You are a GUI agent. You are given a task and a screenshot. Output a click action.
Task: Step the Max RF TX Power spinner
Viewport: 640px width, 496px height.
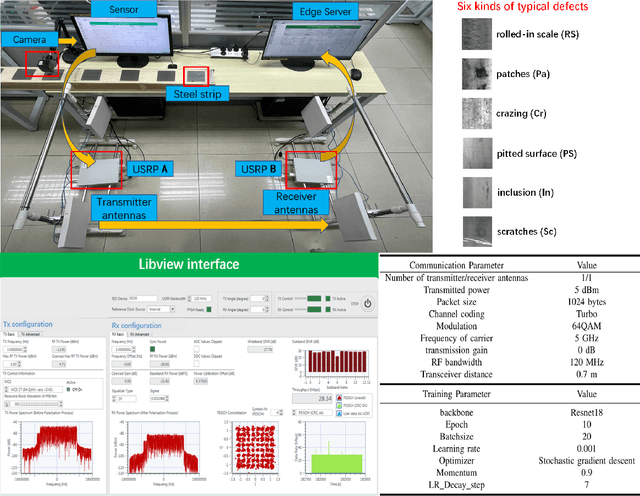pos(19,364)
